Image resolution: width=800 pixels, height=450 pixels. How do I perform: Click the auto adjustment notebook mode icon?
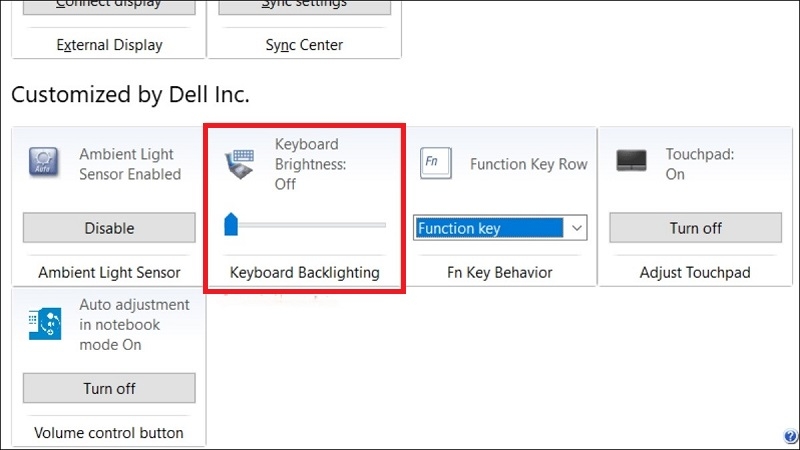click(x=46, y=324)
